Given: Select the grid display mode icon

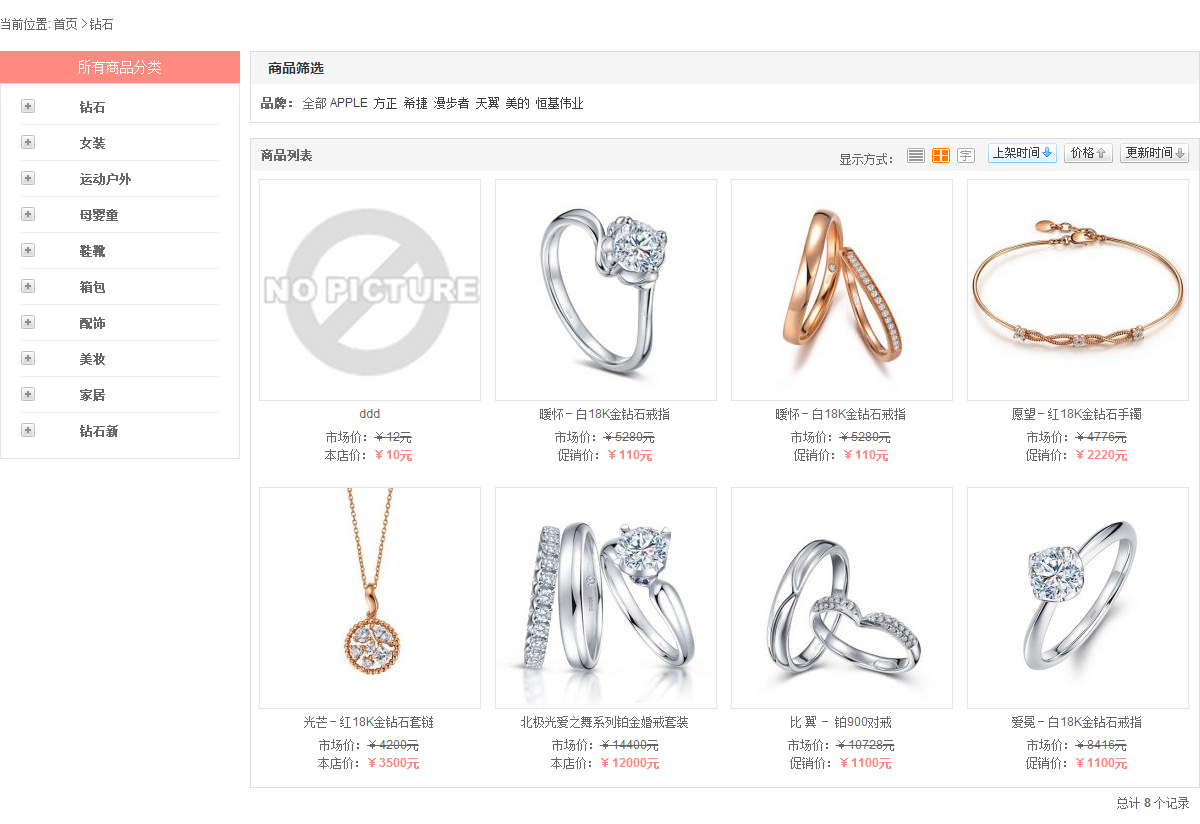Looking at the screenshot, I should coord(940,155).
